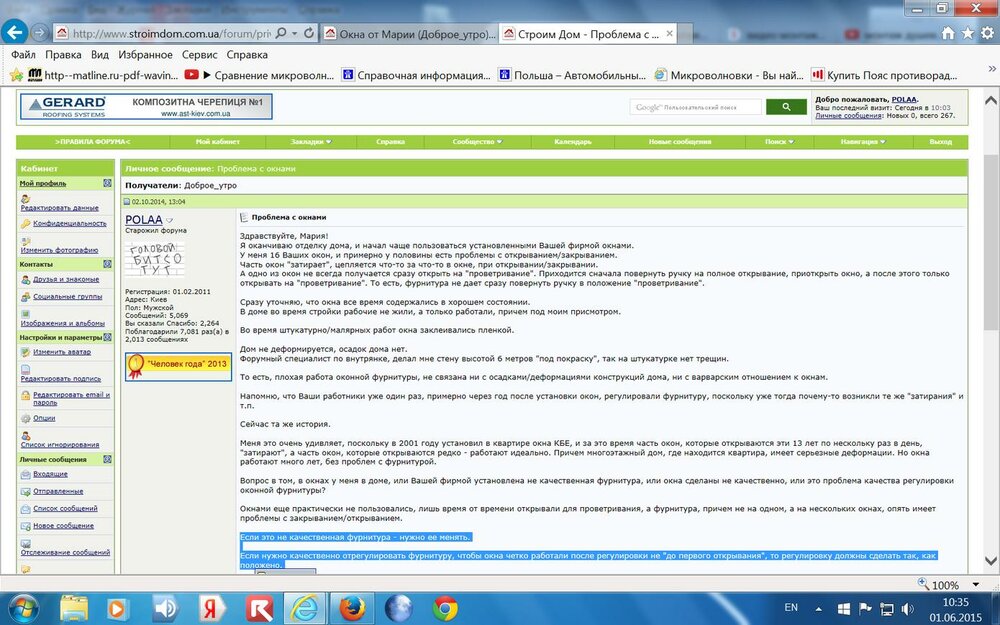
Task: Click the envelope icon beside Входящие
Action: point(26,474)
